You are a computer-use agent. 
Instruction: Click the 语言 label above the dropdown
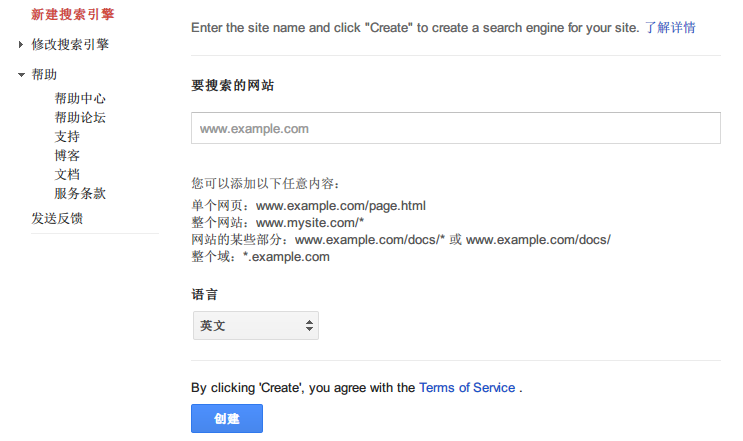point(204,296)
